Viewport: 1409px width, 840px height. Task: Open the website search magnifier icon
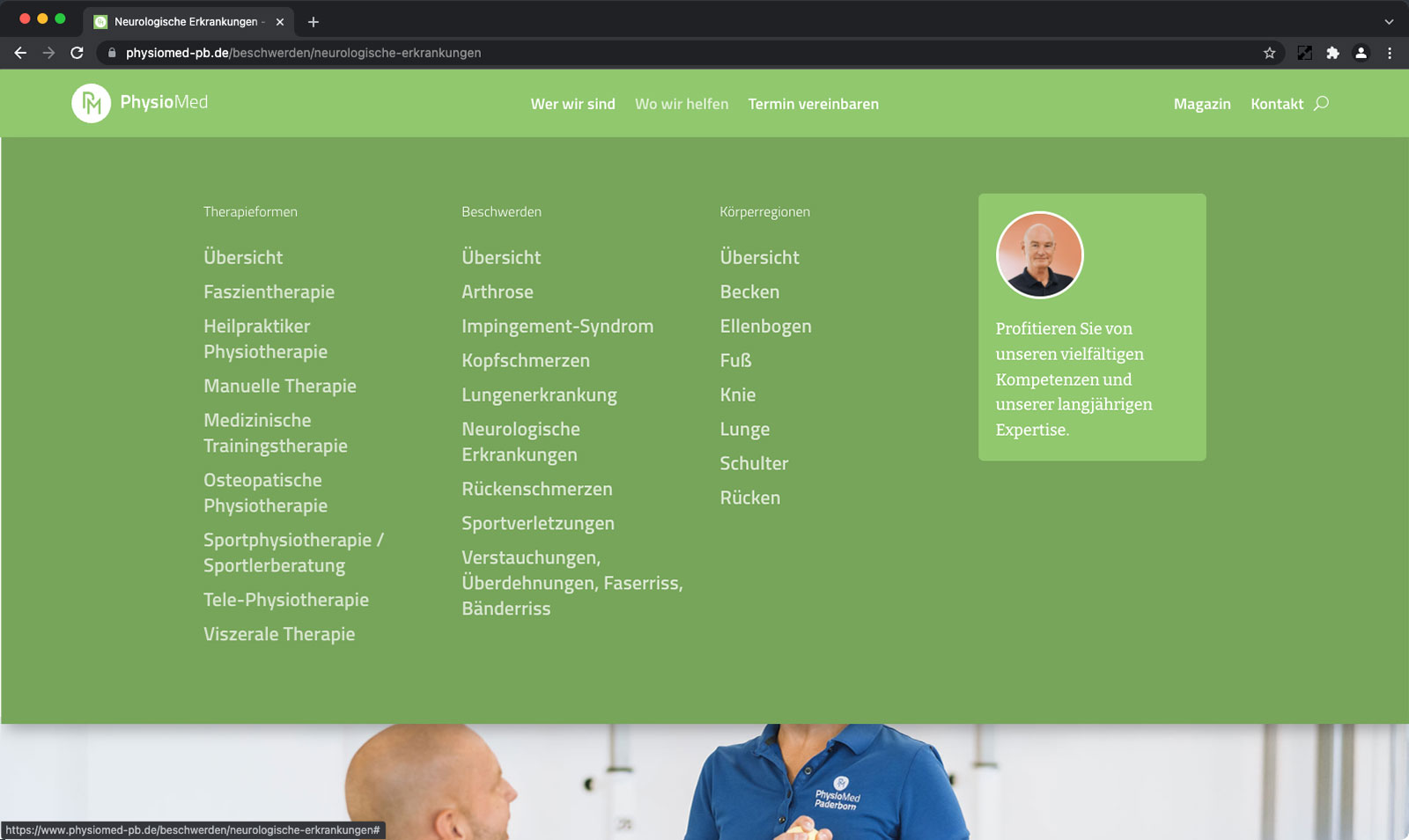(x=1321, y=104)
